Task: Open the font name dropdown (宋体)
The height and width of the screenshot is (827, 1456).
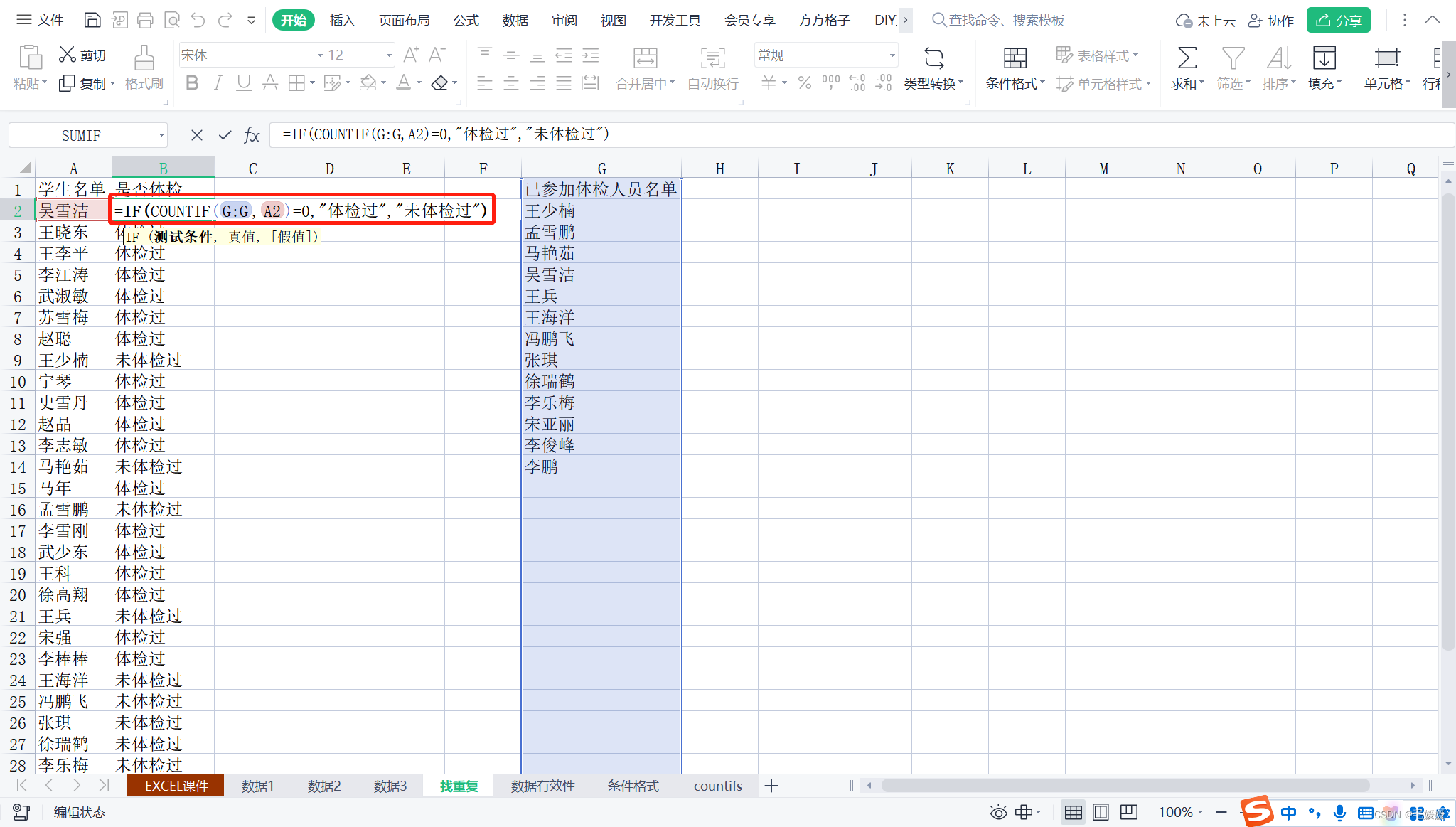Action: click(320, 55)
